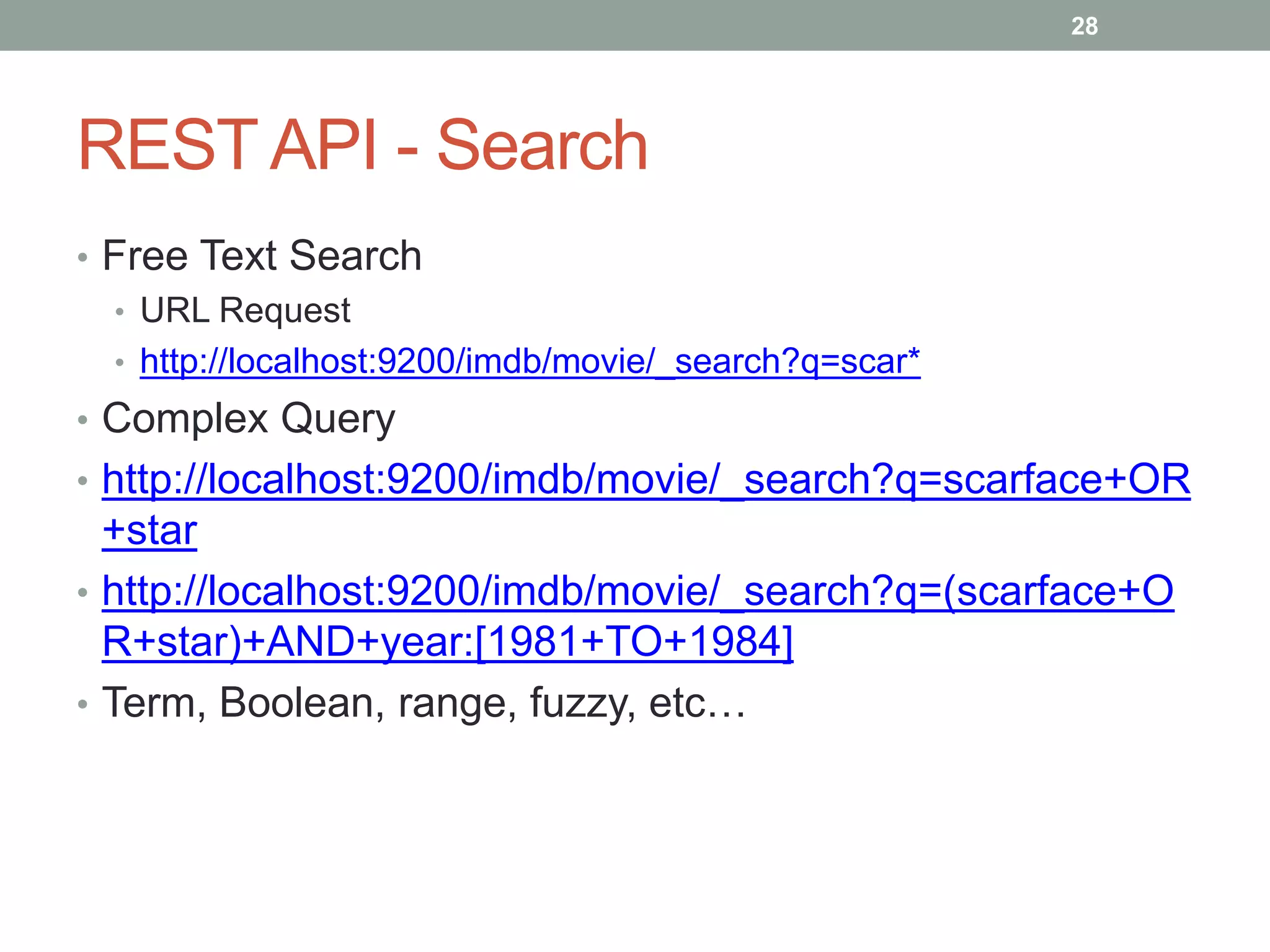The image size is (1270, 952).
Task: Click the 'Free Text Search' bullet
Action: point(262,255)
